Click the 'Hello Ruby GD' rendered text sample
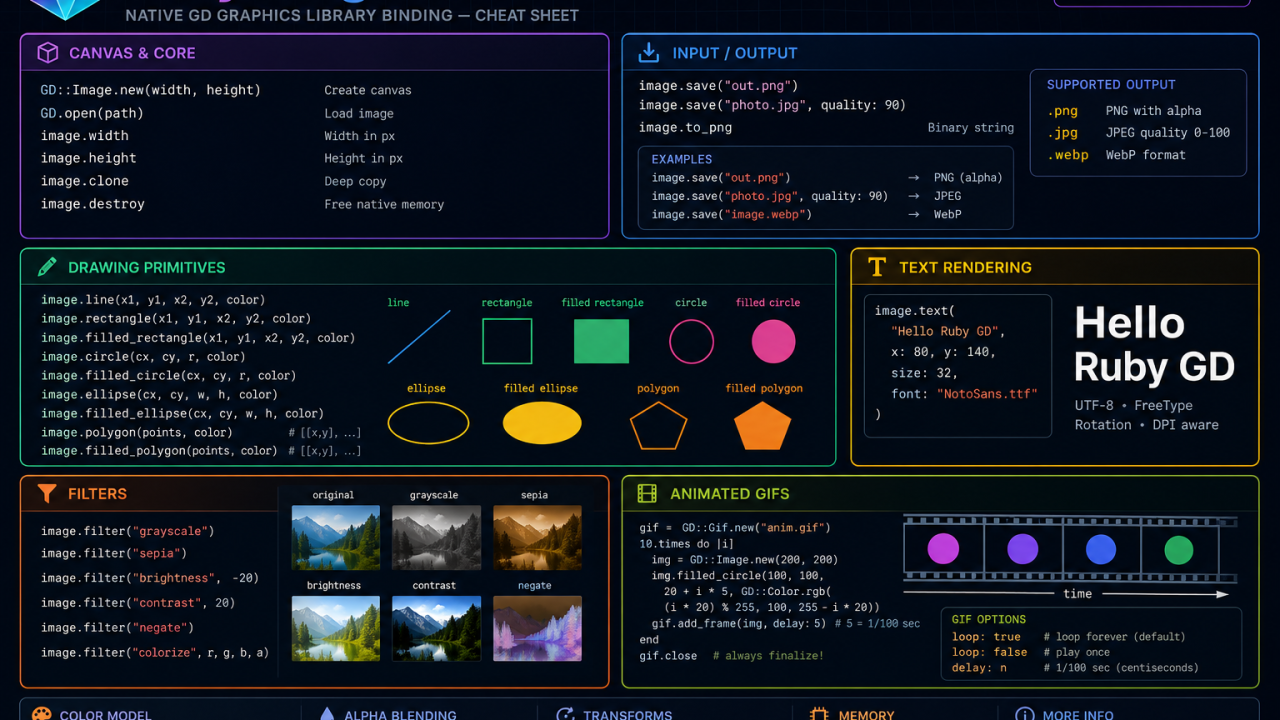 (1154, 345)
